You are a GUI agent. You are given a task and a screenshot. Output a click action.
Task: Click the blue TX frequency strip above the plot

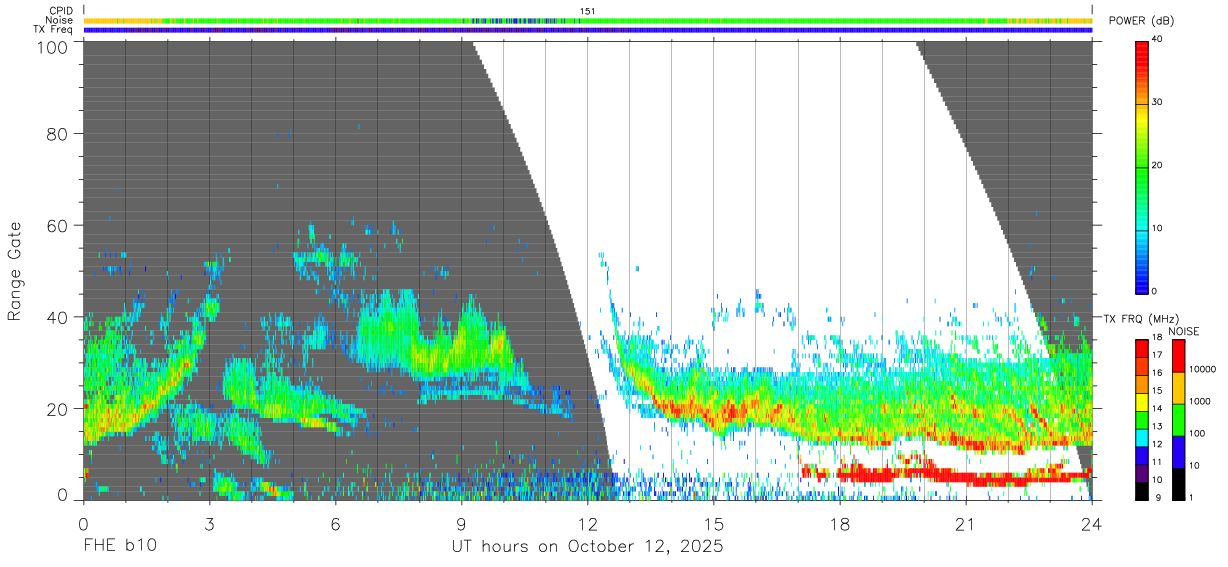coord(587,30)
